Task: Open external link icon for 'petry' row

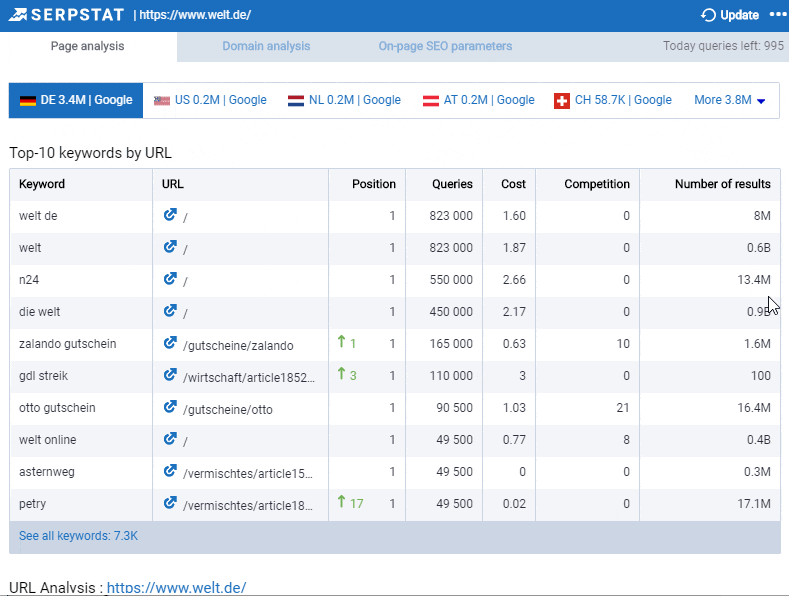Action: coord(170,502)
